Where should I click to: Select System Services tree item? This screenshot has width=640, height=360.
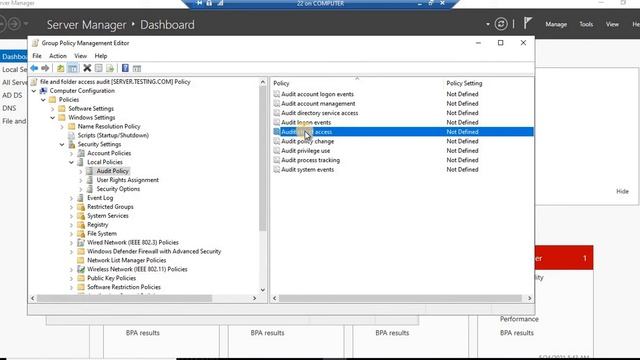(x=108, y=216)
